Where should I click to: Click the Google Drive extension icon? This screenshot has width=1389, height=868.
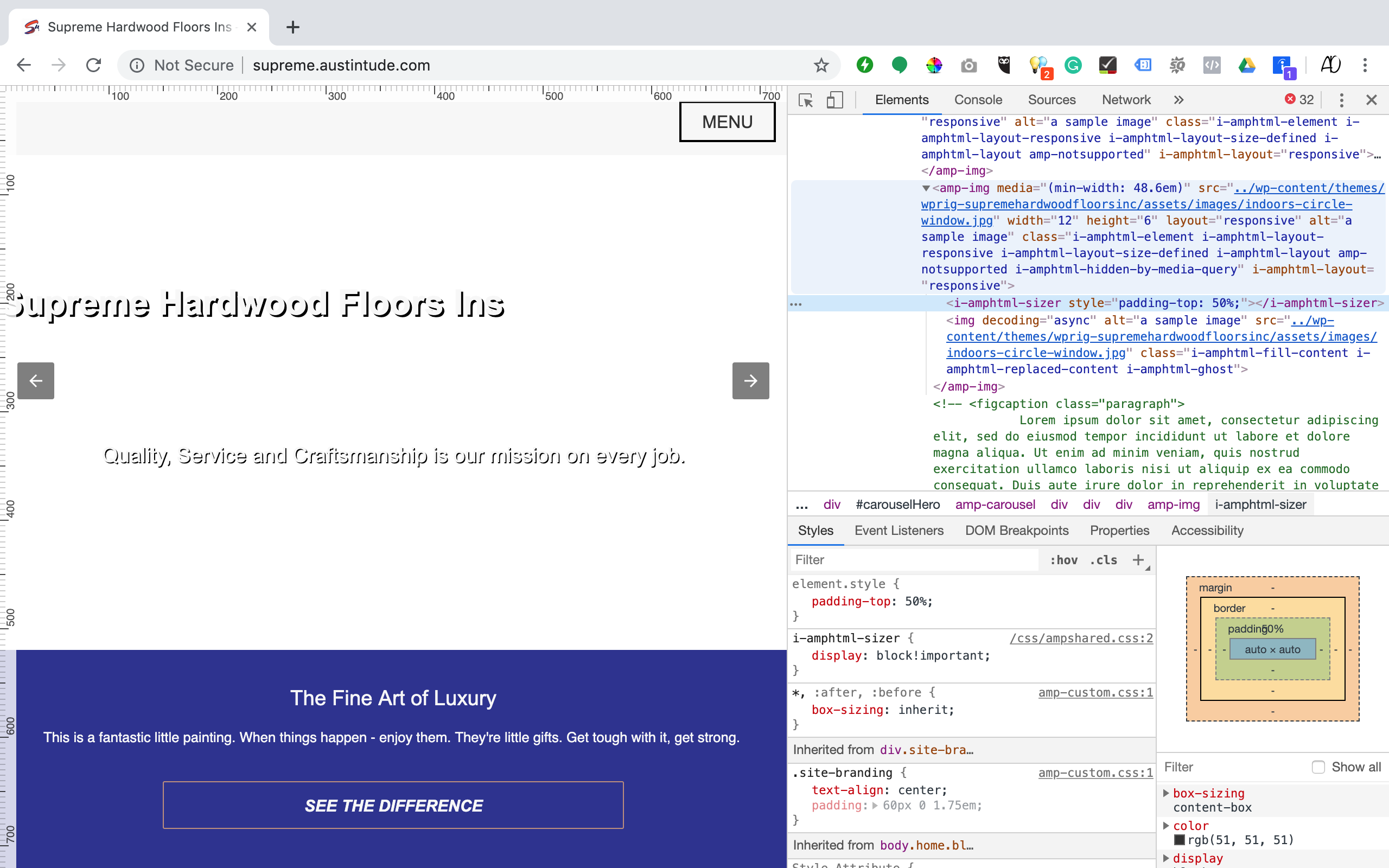tap(1246, 66)
